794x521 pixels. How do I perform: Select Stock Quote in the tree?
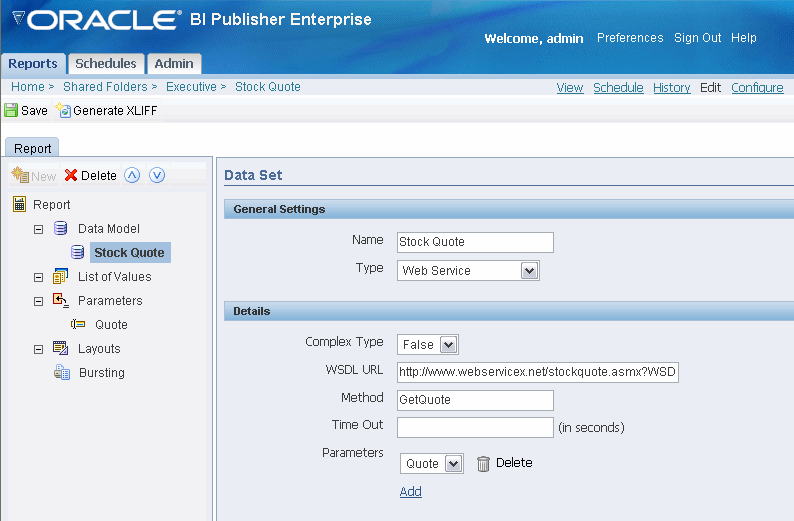click(x=130, y=253)
